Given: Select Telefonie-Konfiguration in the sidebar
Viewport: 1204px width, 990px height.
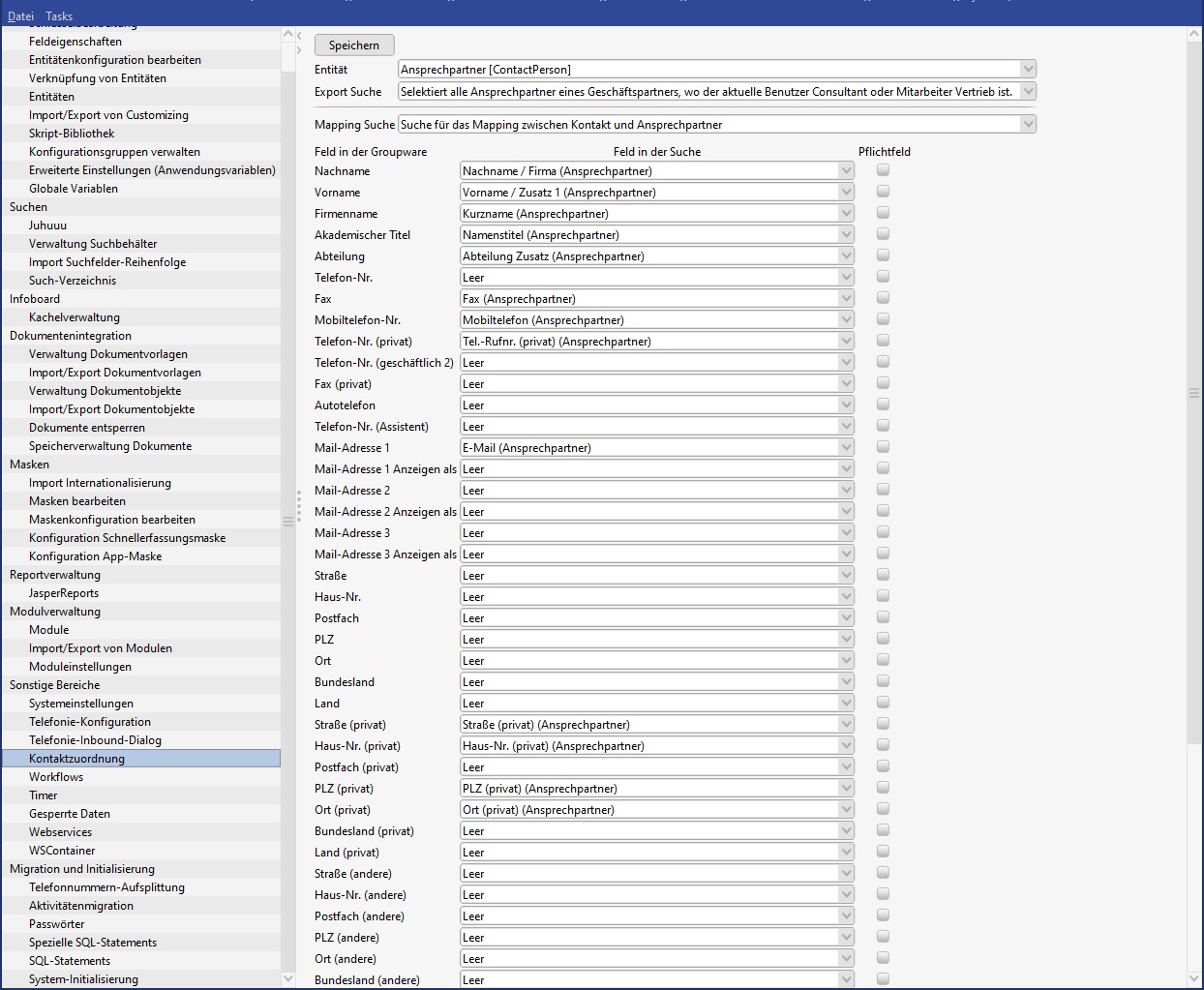Looking at the screenshot, I should point(90,722).
